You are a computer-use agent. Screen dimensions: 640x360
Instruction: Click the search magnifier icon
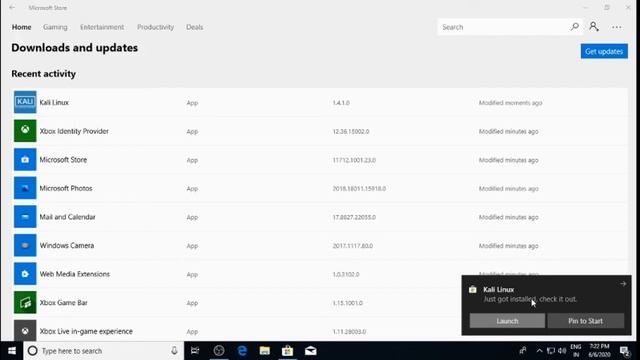(x=575, y=27)
